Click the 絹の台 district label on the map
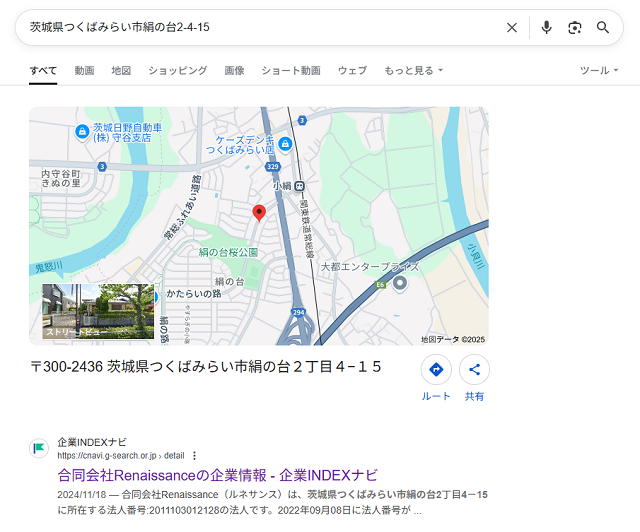Viewport: 640px width, 532px height. pyautogui.click(x=229, y=281)
